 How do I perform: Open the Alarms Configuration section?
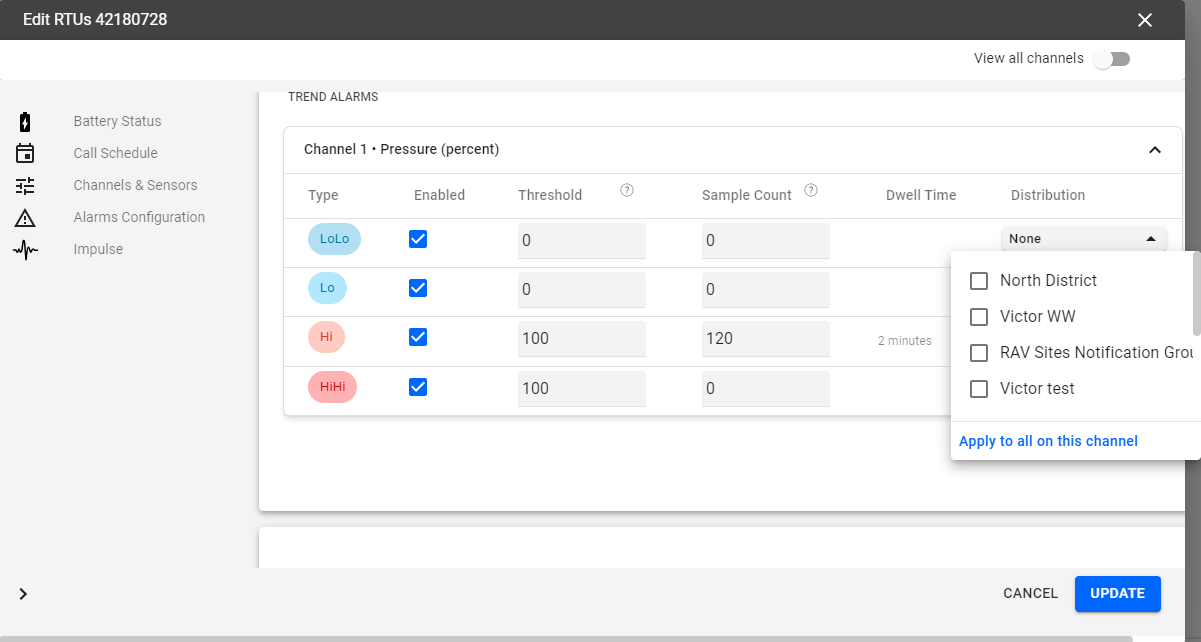pos(139,217)
